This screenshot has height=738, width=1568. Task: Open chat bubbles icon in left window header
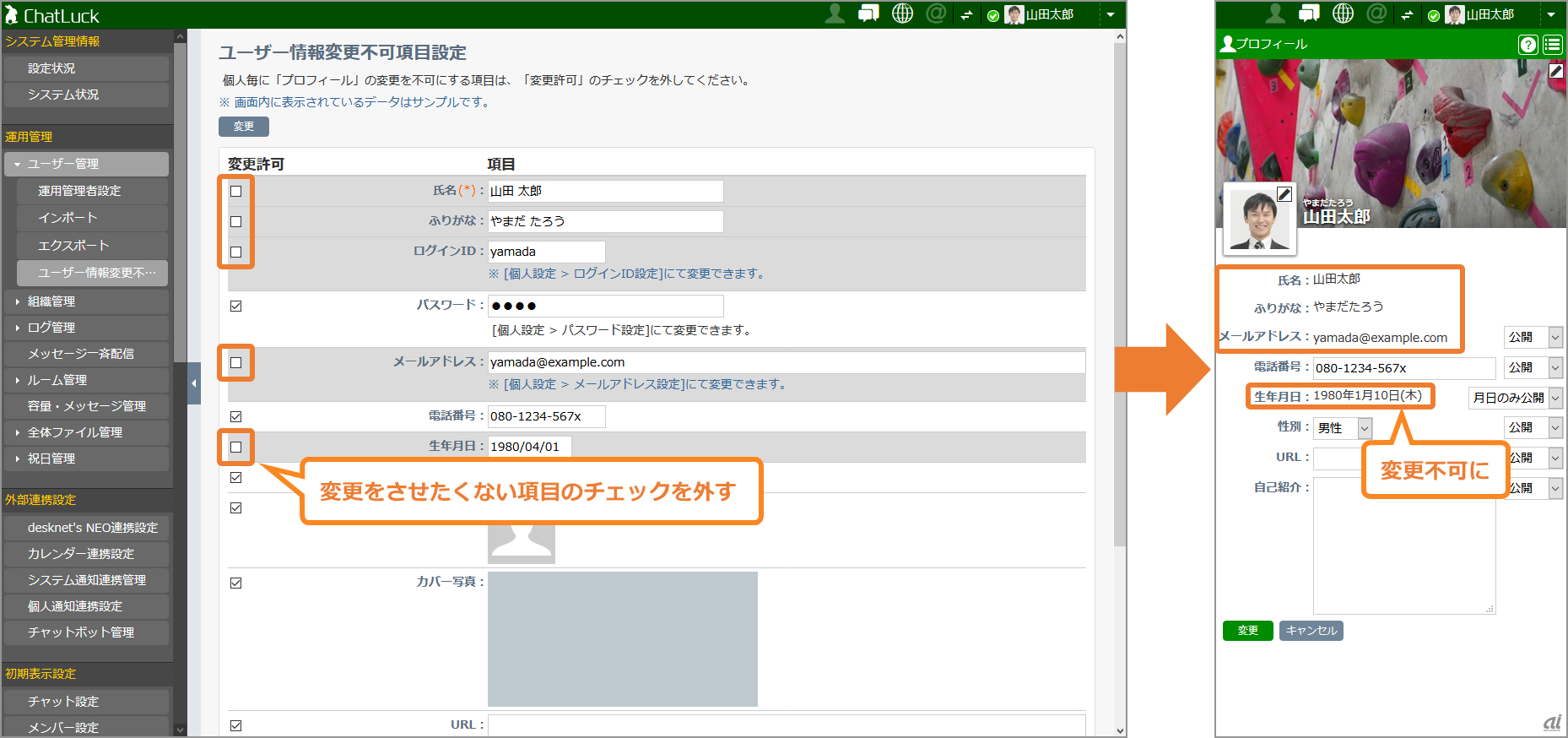868,14
